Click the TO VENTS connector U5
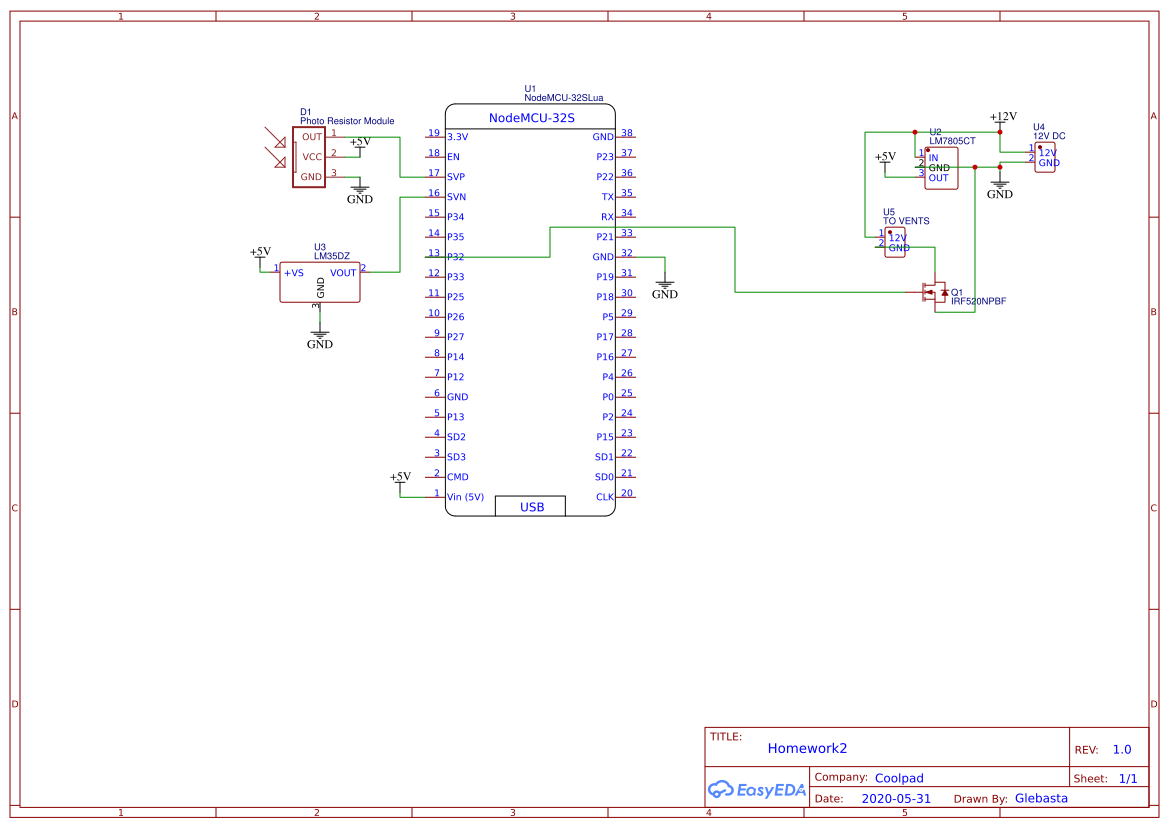 click(895, 243)
